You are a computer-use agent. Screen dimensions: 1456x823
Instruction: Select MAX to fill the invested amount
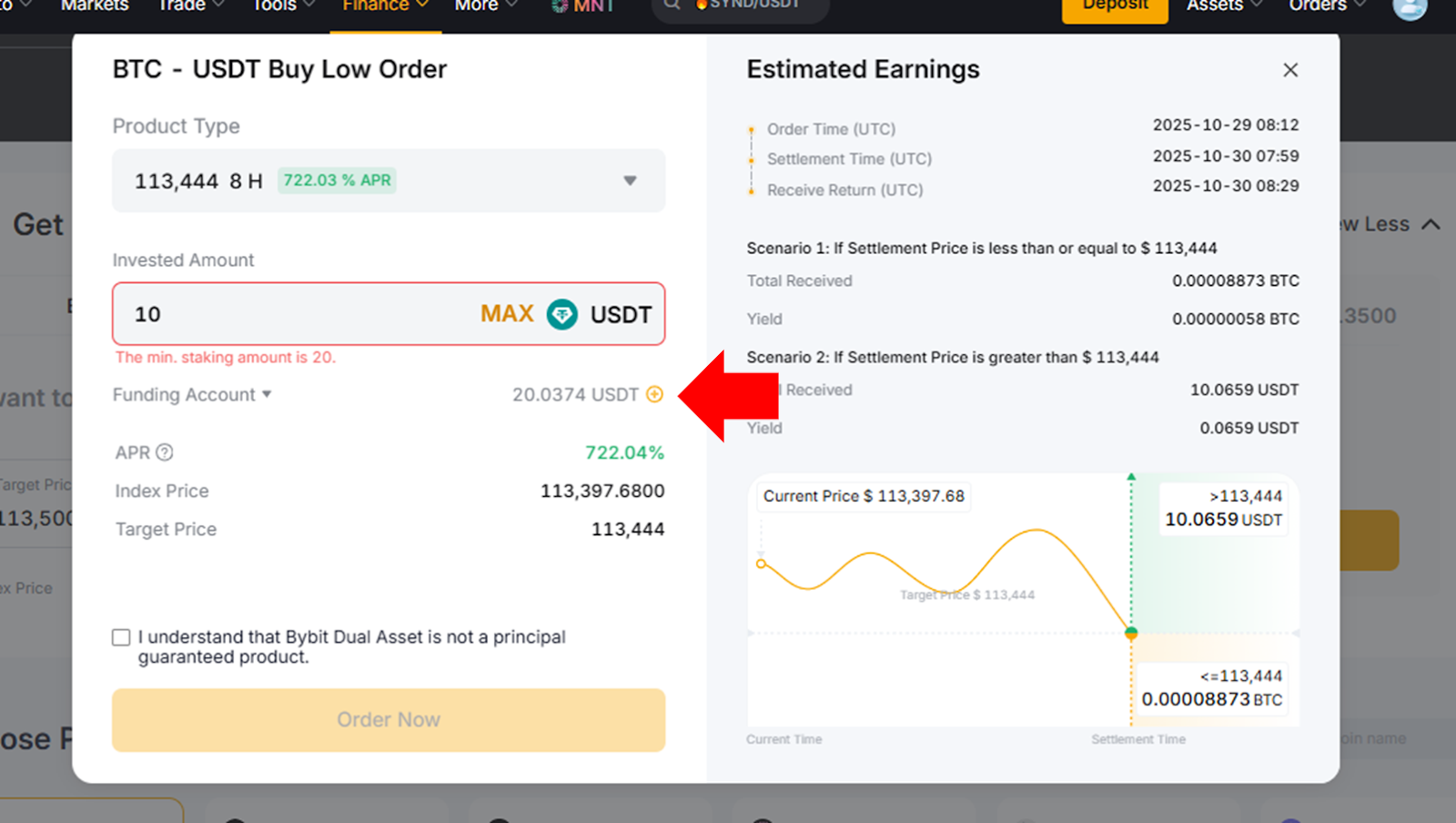pos(506,314)
